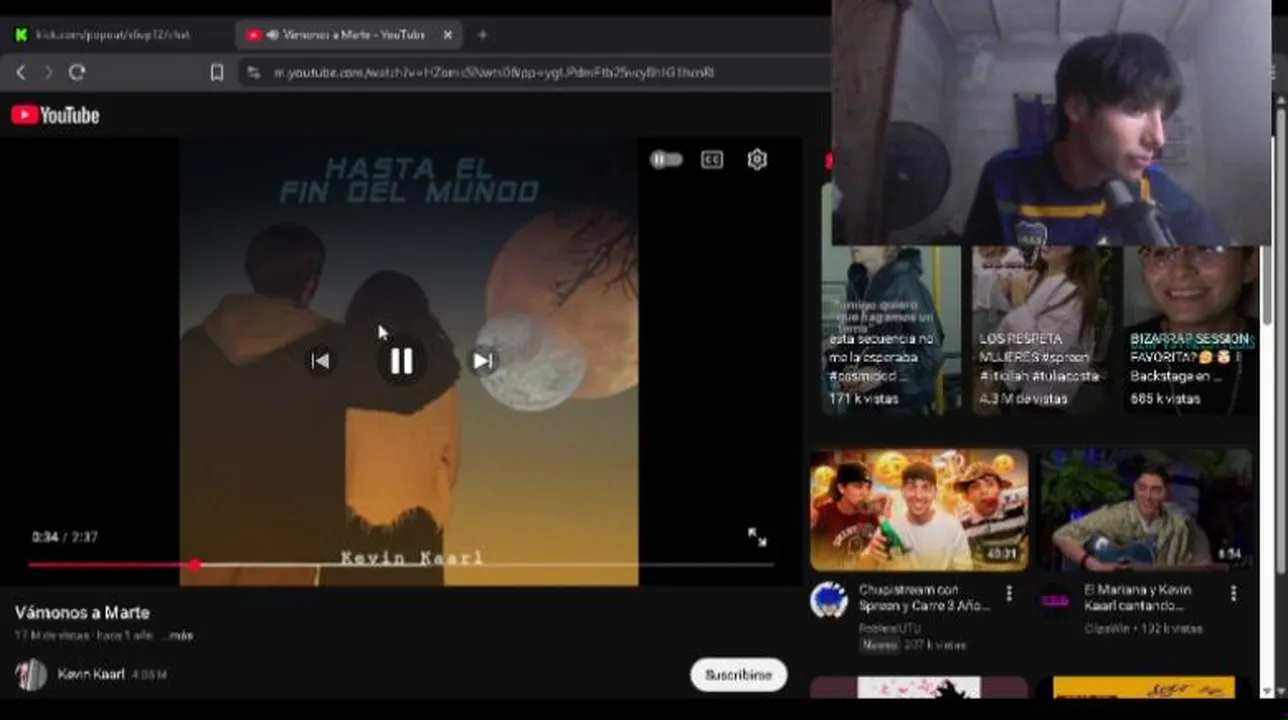Open the Chupistream channel avatar

pos(829,600)
